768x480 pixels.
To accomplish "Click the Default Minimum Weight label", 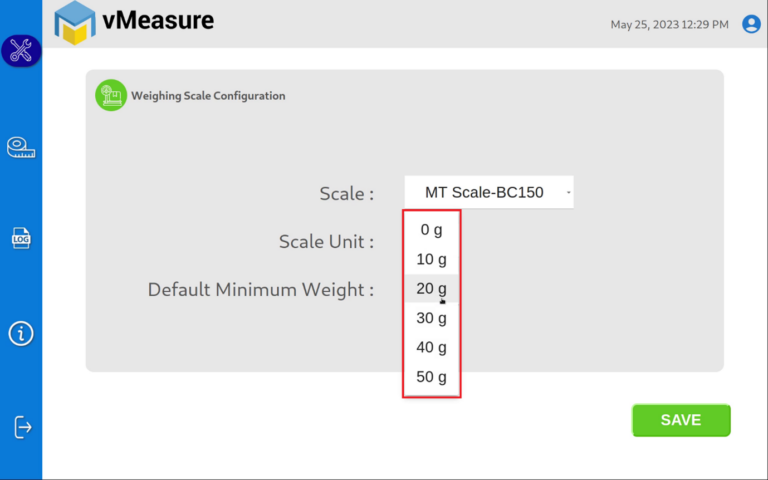I will point(261,289).
